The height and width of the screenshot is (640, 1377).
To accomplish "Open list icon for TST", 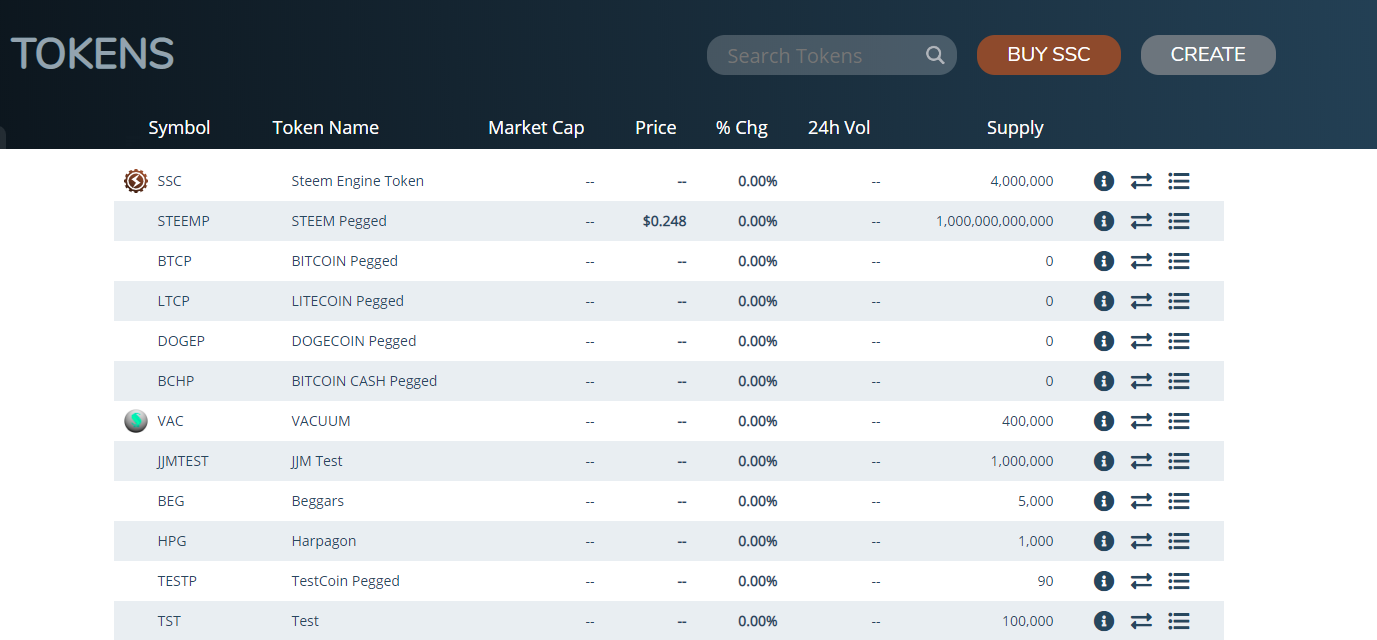I will coord(1179,621).
